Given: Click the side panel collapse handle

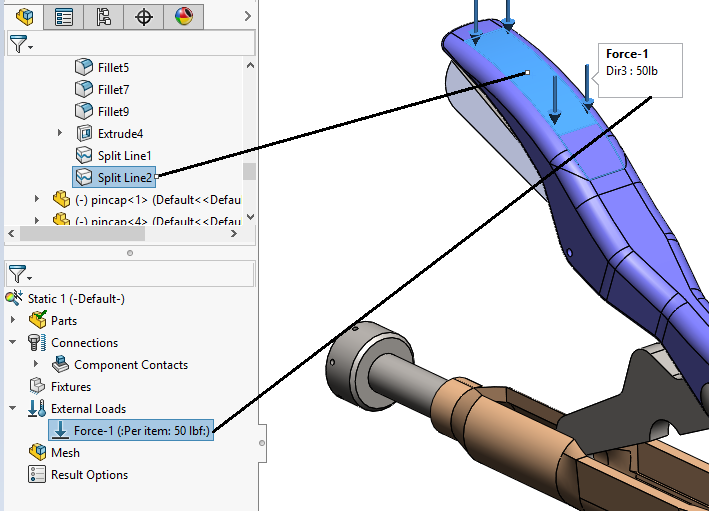Looking at the screenshot, I should click(262, 443).
